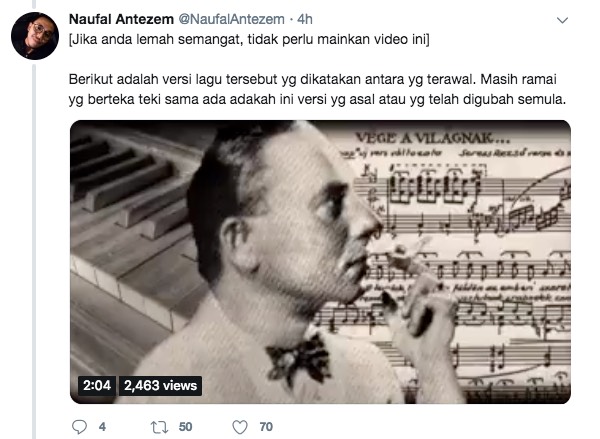Click the Naufal Antezem display name
This screenshot has width=600, height=439.
(121, 19)
